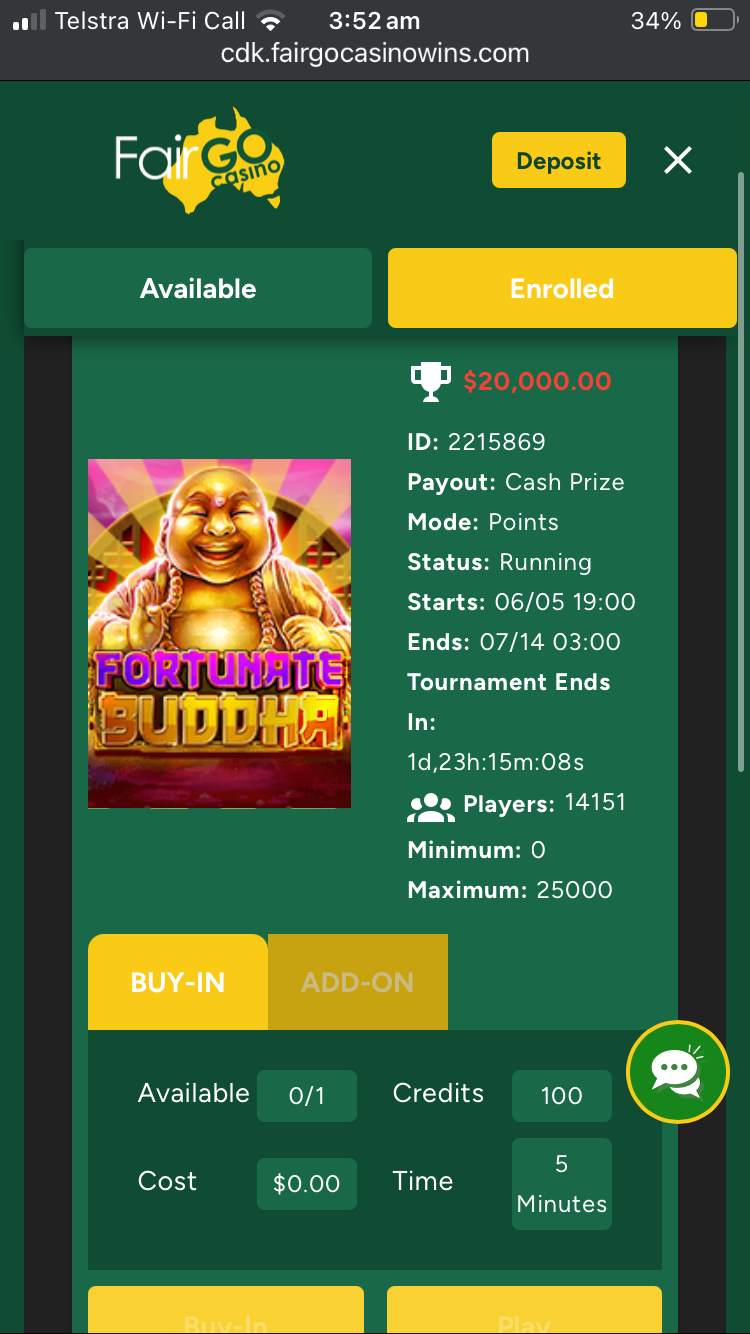Screen dimensions: 750x1334
Task: Tap the Wi-Fi signal icon
Action: coord(270,20)
